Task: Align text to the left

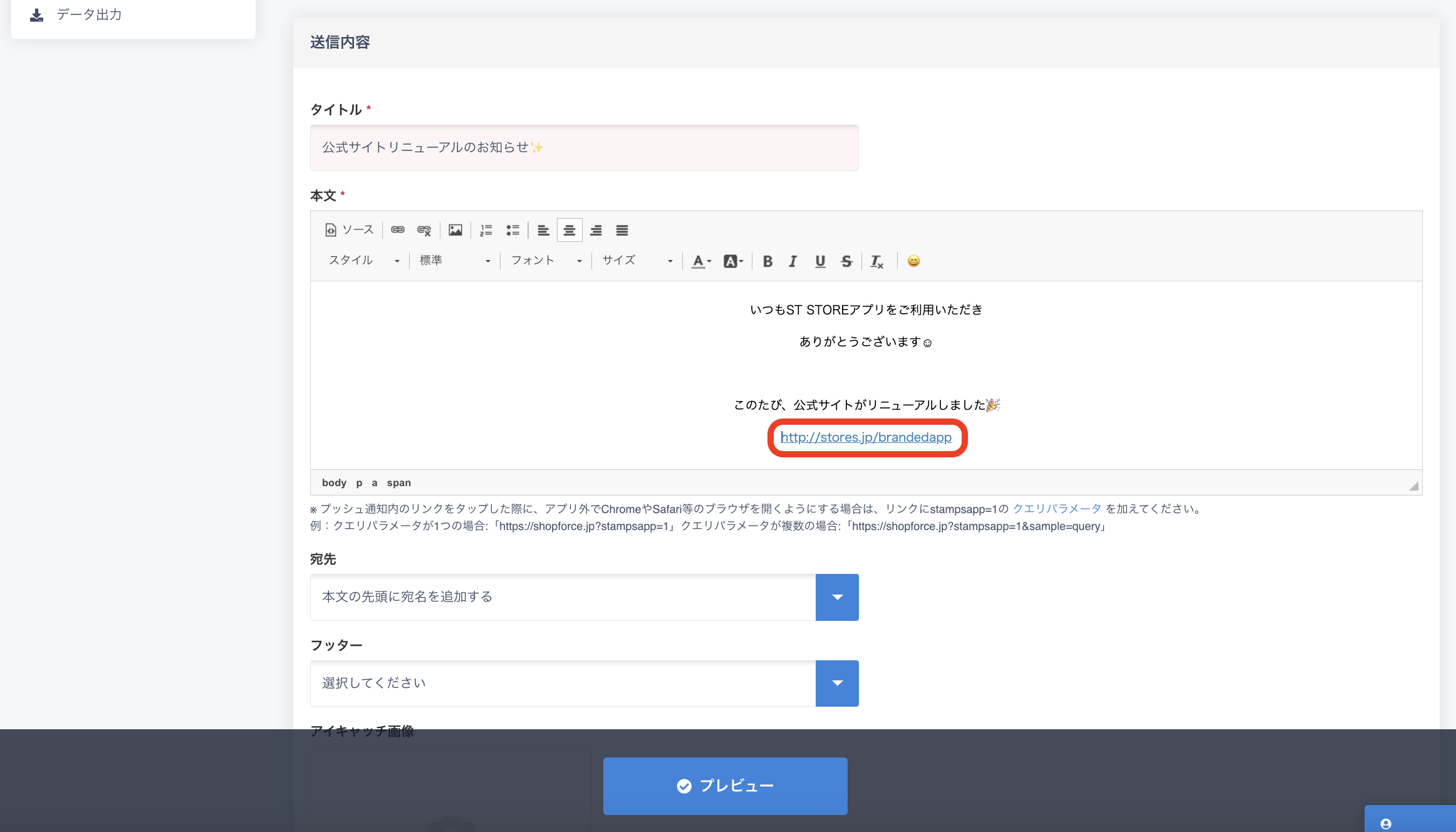Action: pyautogui.click(x=543, y=230)
